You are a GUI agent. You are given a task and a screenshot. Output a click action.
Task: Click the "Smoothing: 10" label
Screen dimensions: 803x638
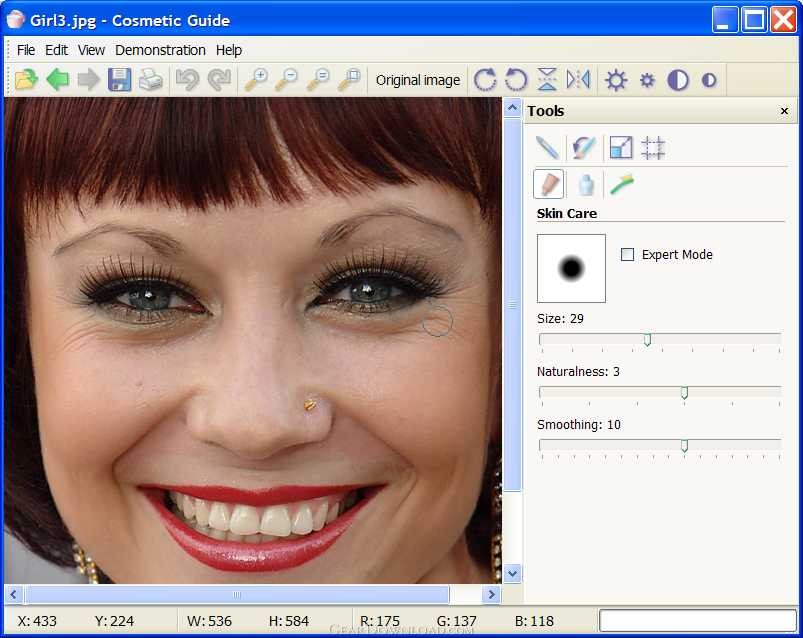click(578, 424)
